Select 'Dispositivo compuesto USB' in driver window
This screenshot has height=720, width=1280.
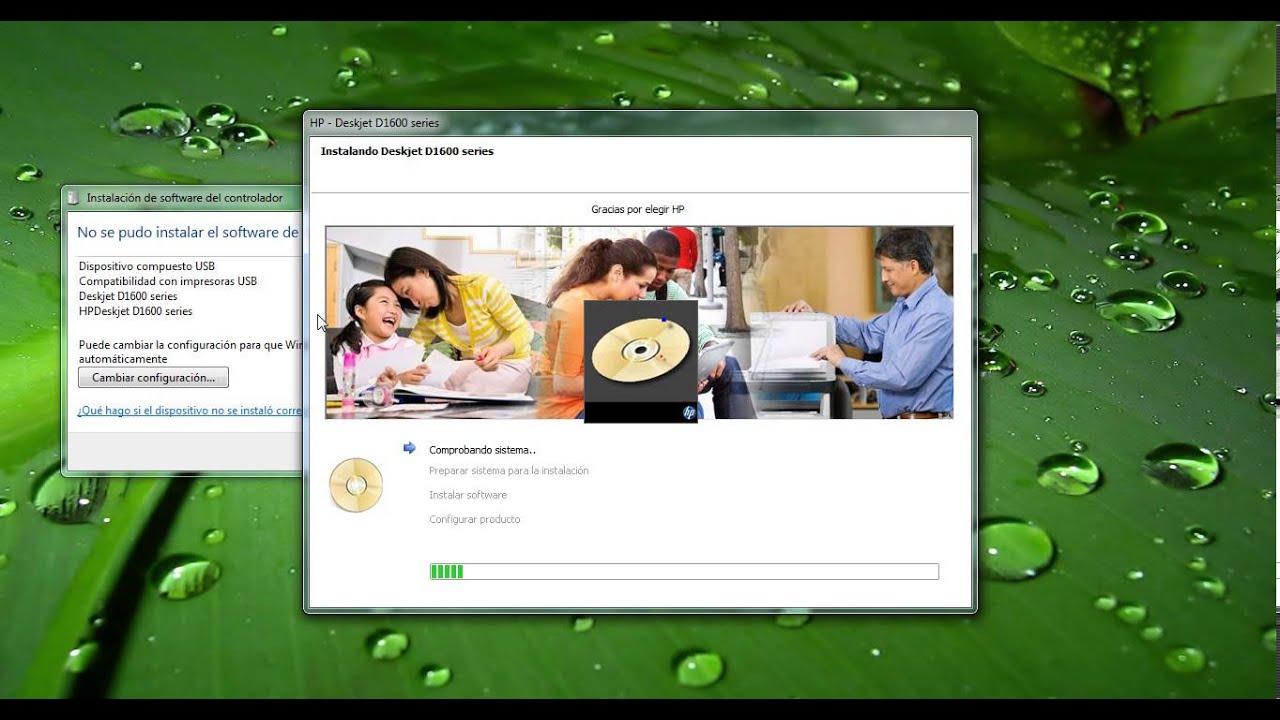(147, 266)
